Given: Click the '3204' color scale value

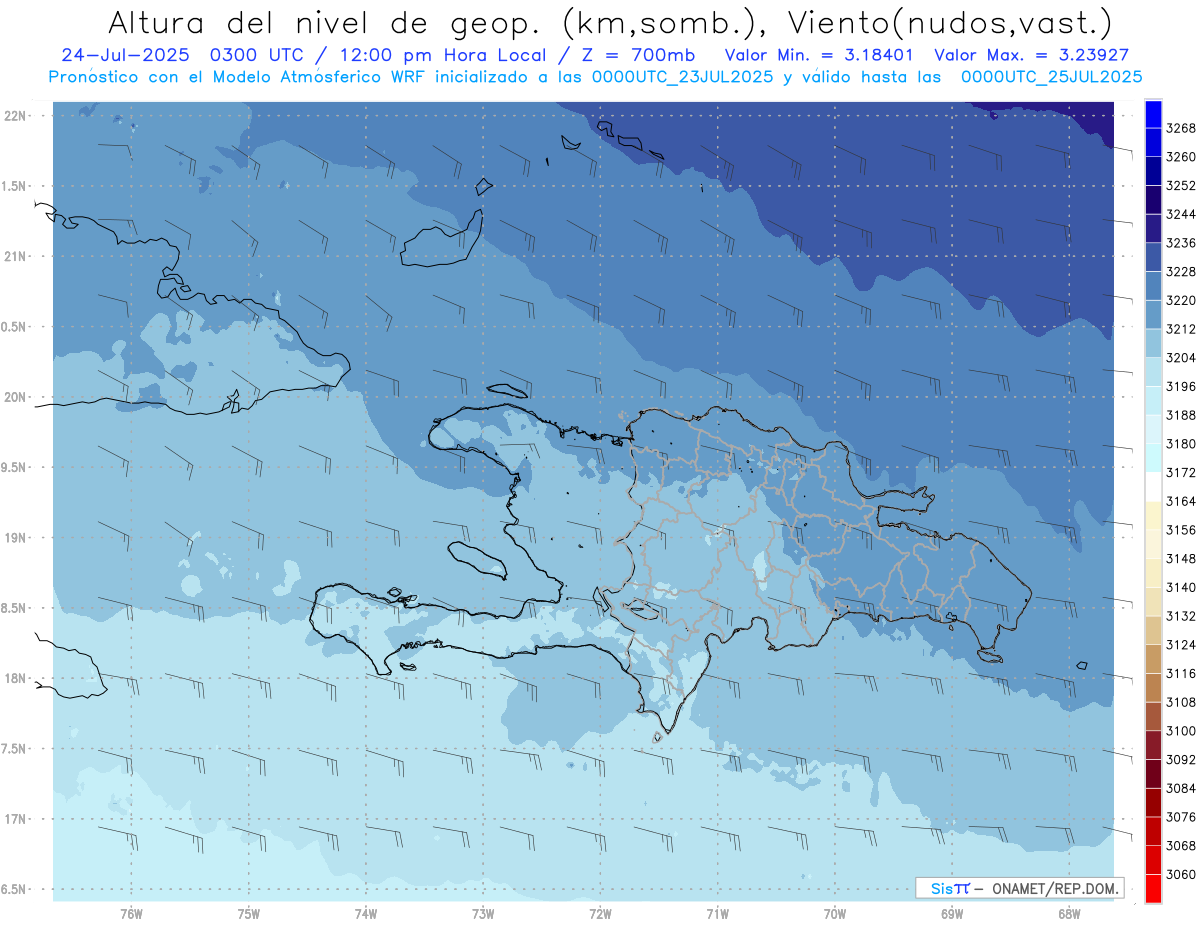Looking at the screenshot, I should coord(1181,358).
